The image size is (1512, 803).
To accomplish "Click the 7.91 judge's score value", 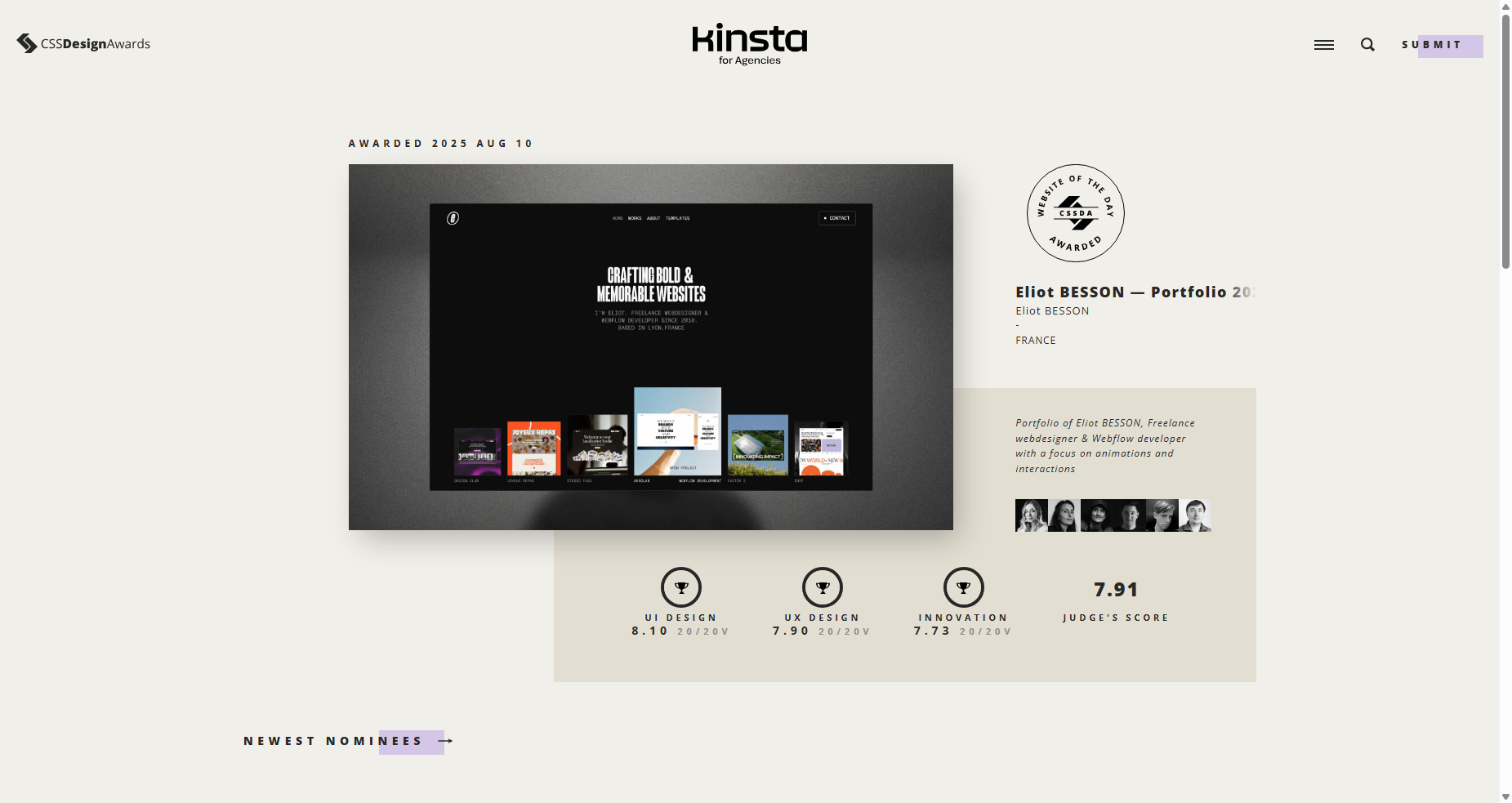I will pyautogui.click(x=1116, y=590).
